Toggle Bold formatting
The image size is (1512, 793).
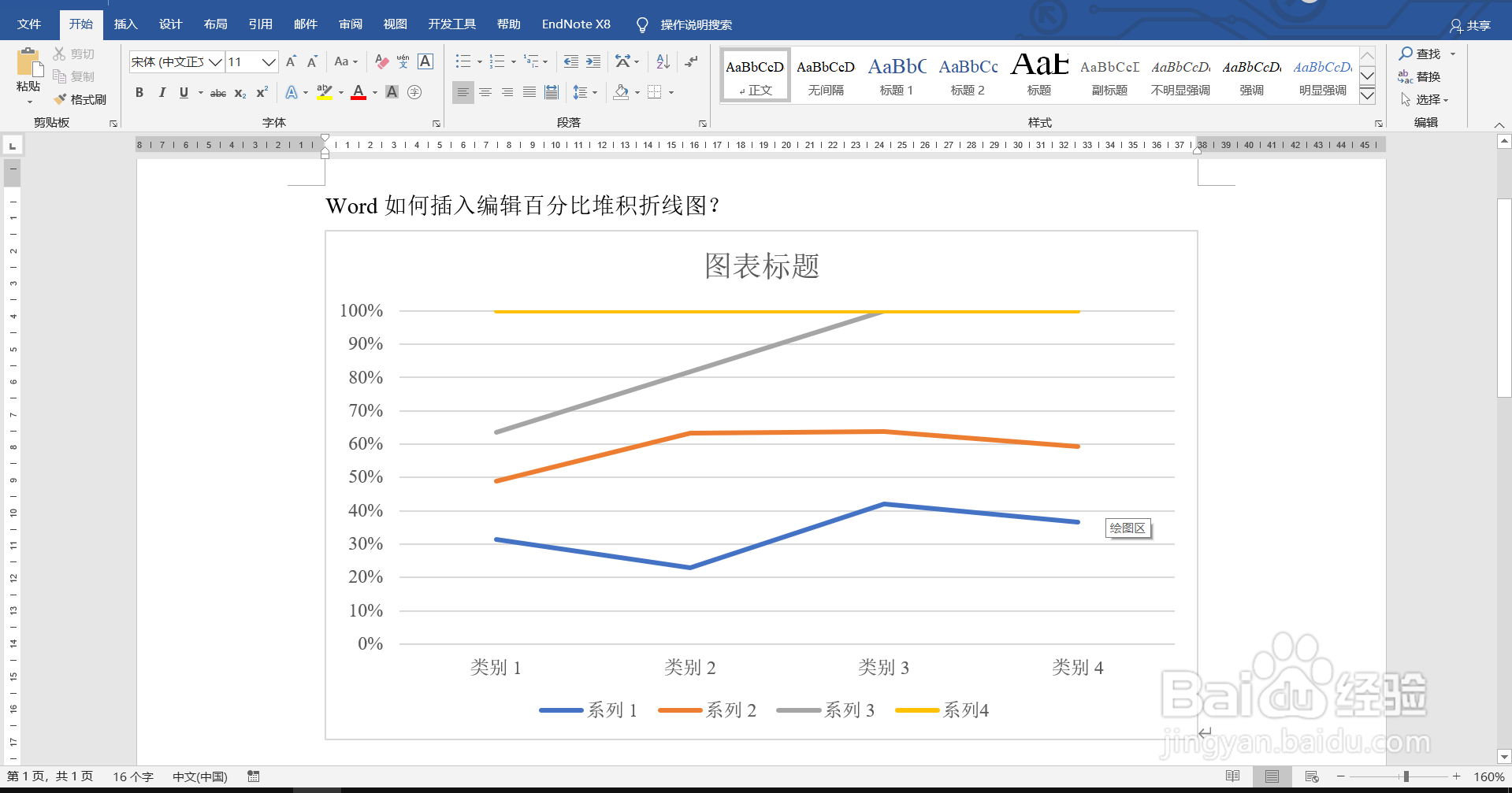pyautogui.click(x=139, y=93)
